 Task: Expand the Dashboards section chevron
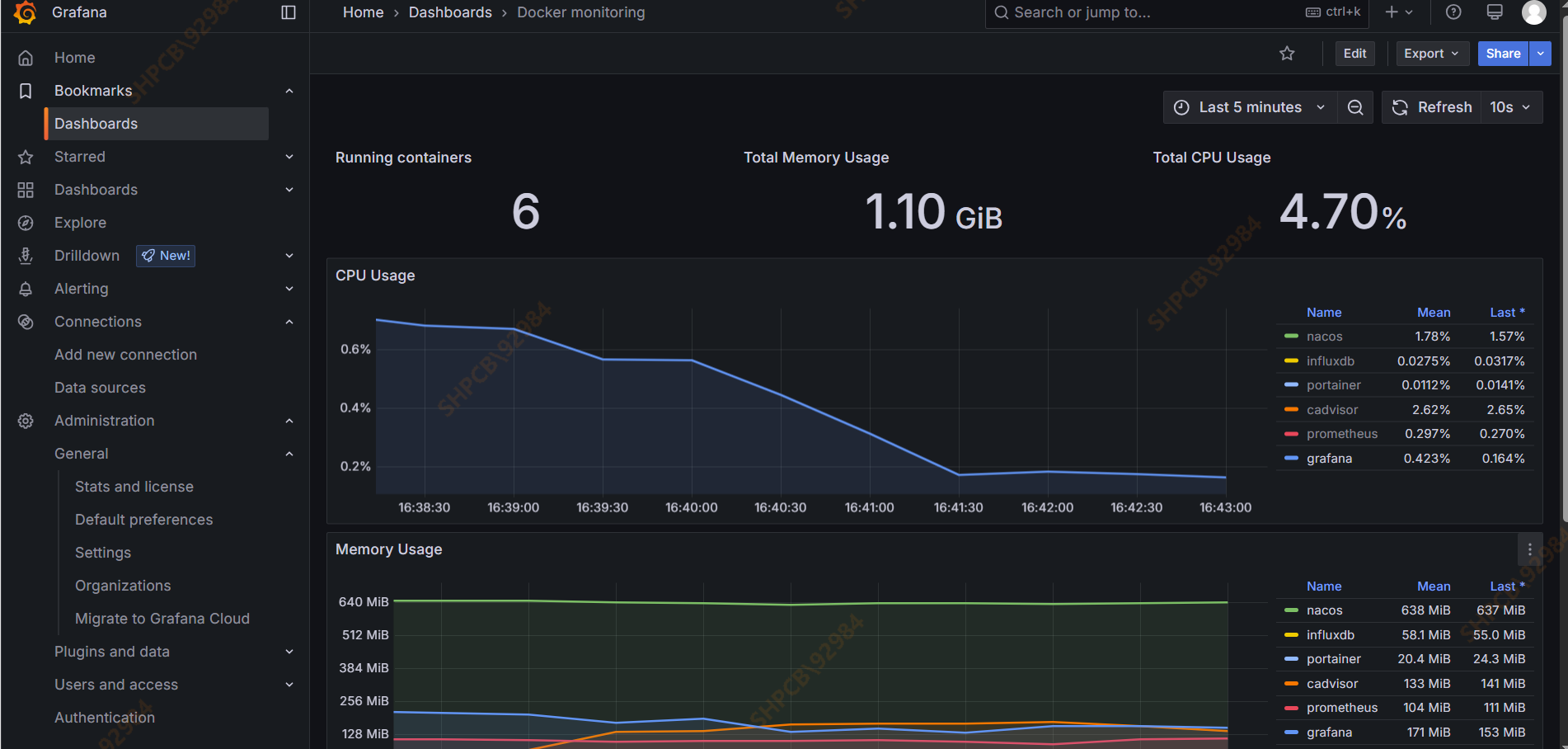point(289,190)
